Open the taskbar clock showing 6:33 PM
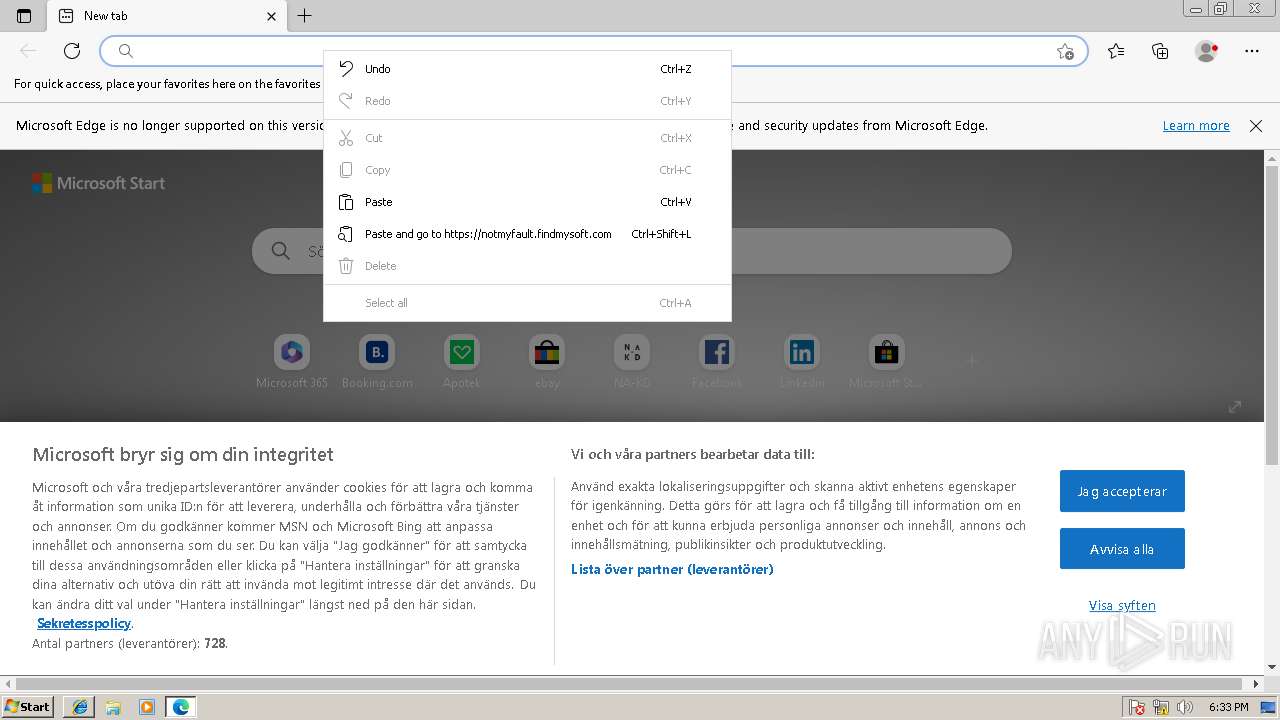This screenshot has width=1280, height=720. (x=1228, y=707)
